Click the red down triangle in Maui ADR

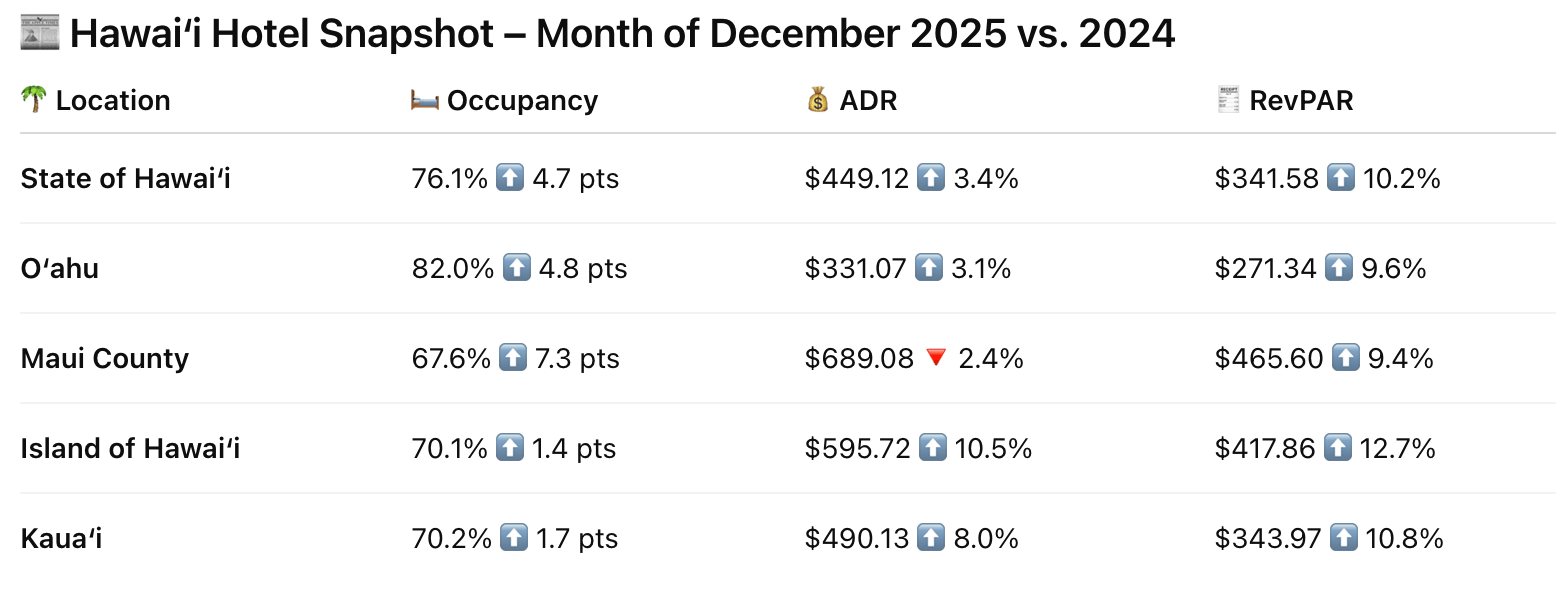pos(936,359)
